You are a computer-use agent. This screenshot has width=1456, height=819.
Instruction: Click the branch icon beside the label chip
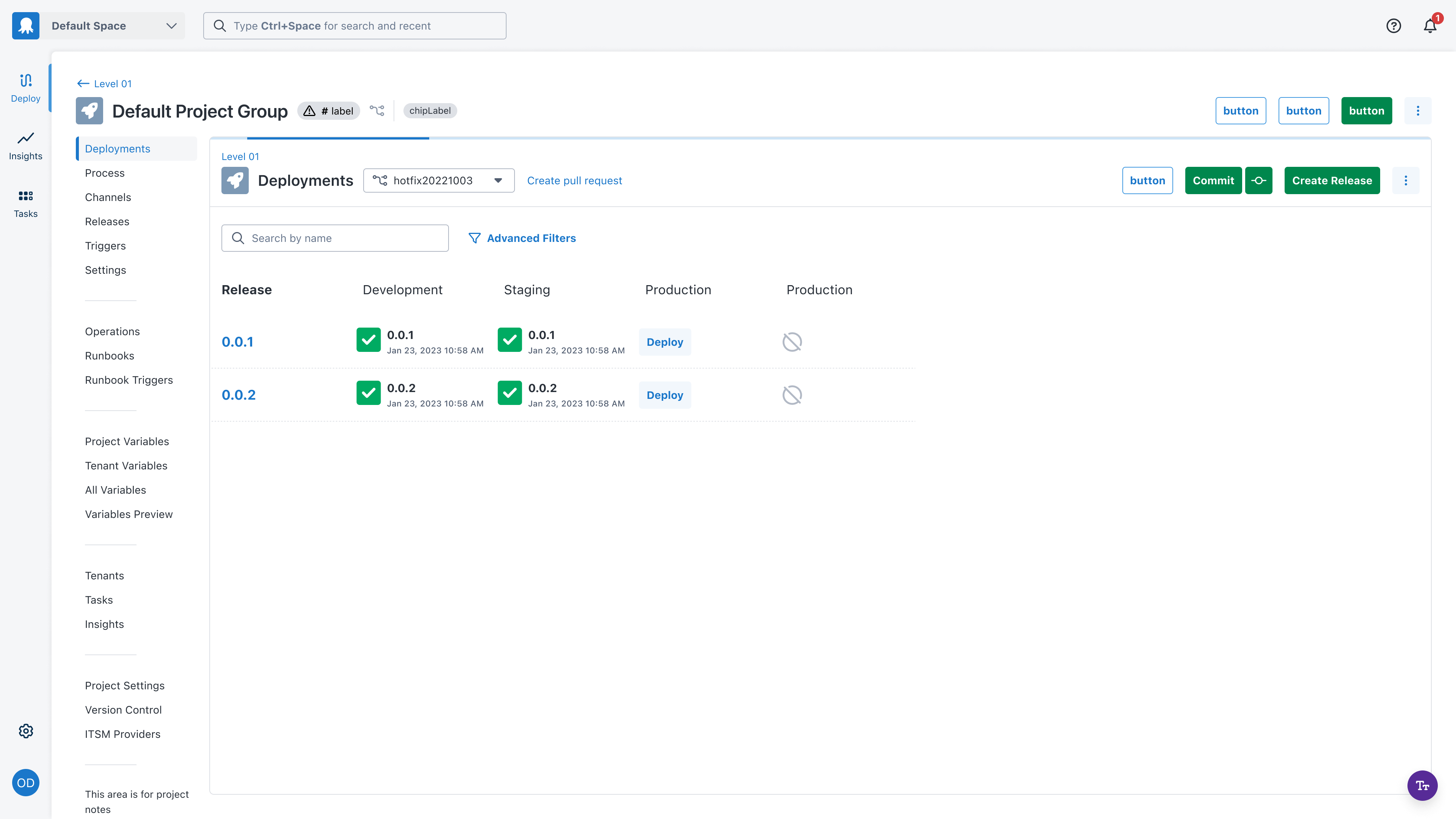pos(377,111)
